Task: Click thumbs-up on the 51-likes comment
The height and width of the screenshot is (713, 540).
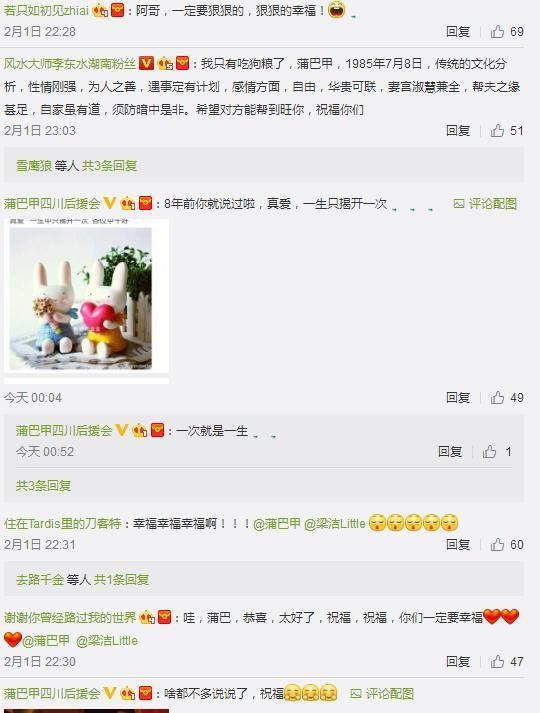Action: coord(497,131)
